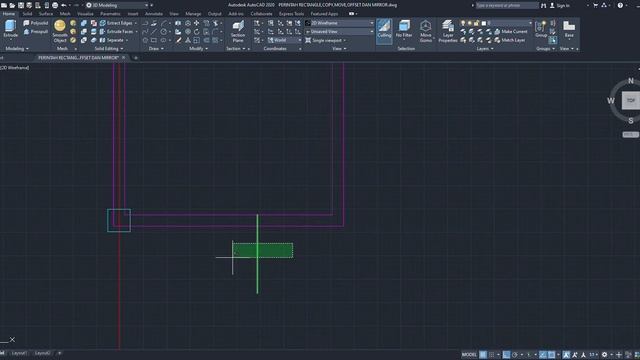The height and width of the screenshot is (360, 640).
Task: Open the 2D Wireframe visual style dropdown
Action: pos(339,23)
